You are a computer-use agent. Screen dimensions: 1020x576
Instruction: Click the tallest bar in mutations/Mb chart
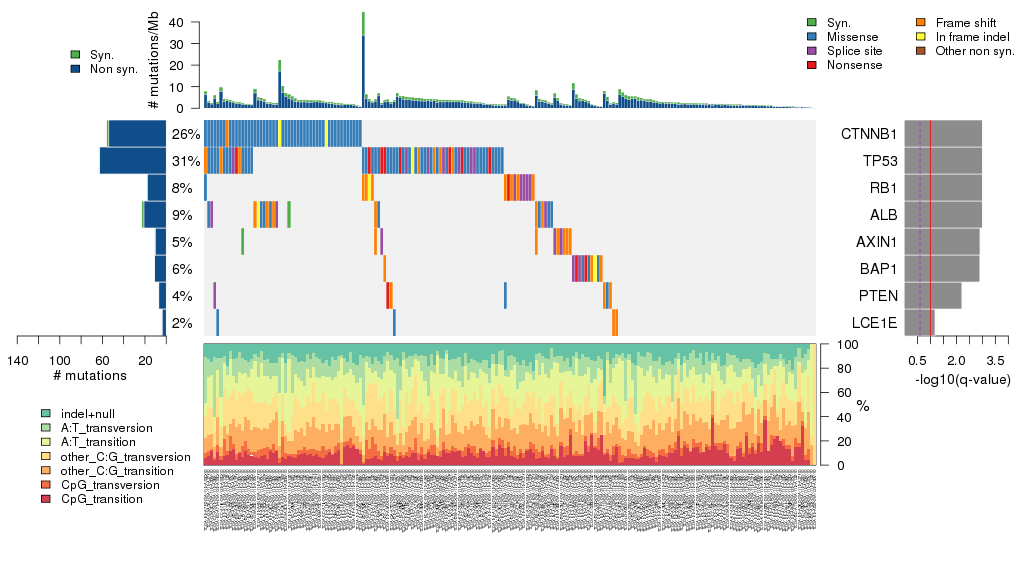(363, 60)
